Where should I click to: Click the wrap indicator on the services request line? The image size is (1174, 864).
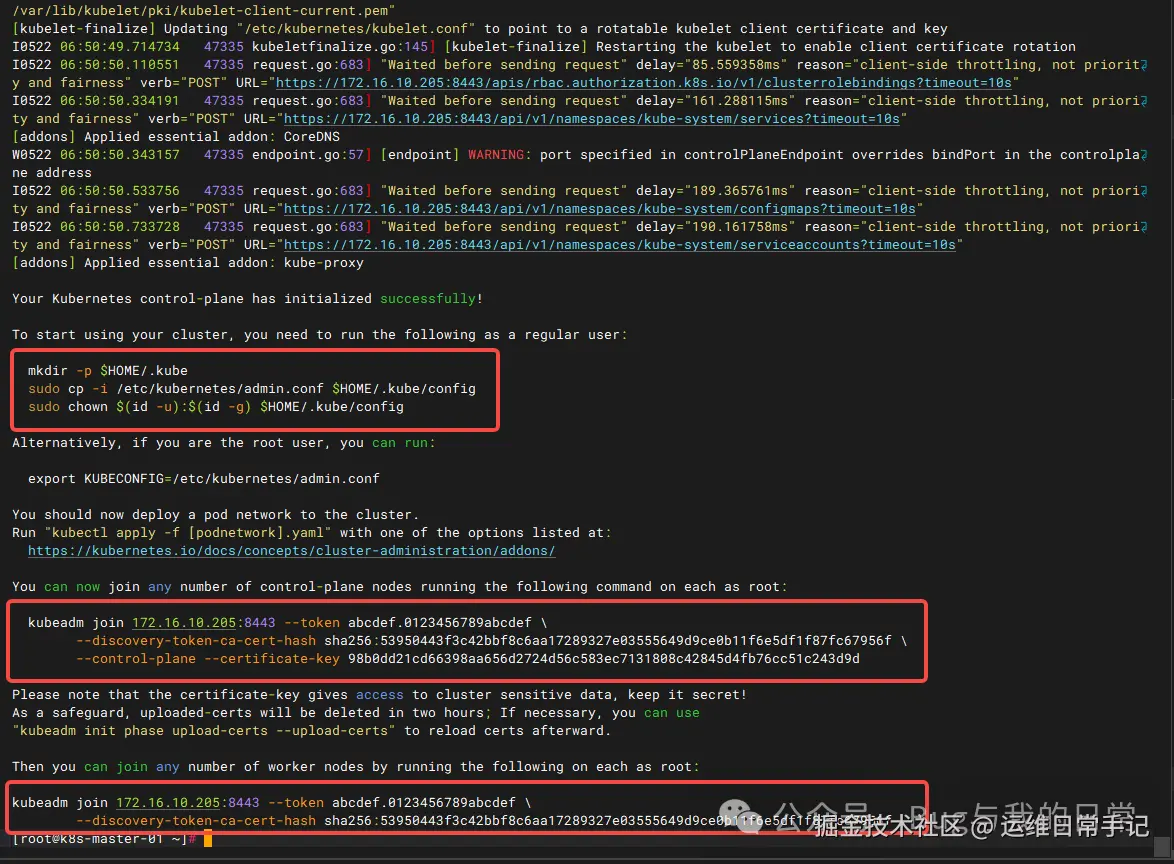pos(1144,101)
